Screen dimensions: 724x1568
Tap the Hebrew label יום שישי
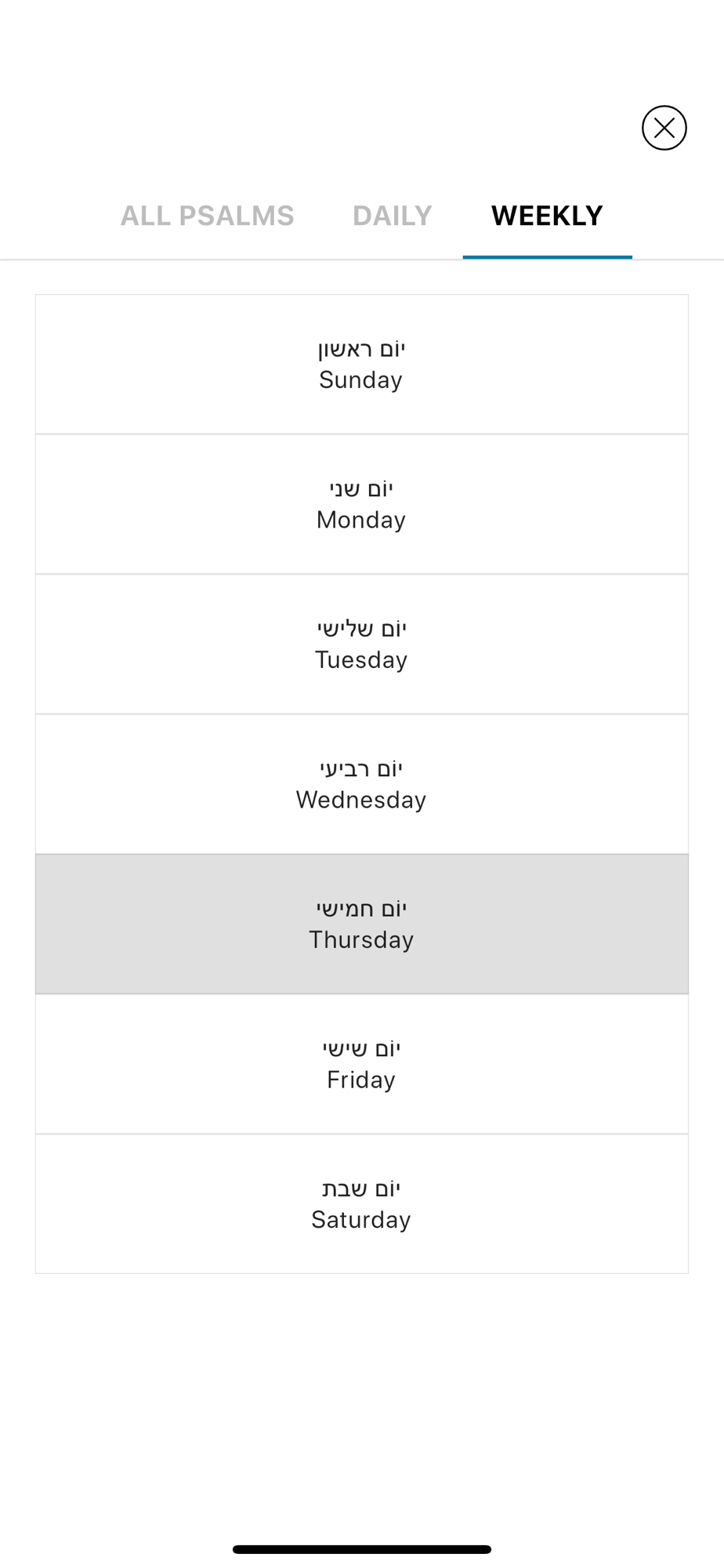(x=361, y=1049)
